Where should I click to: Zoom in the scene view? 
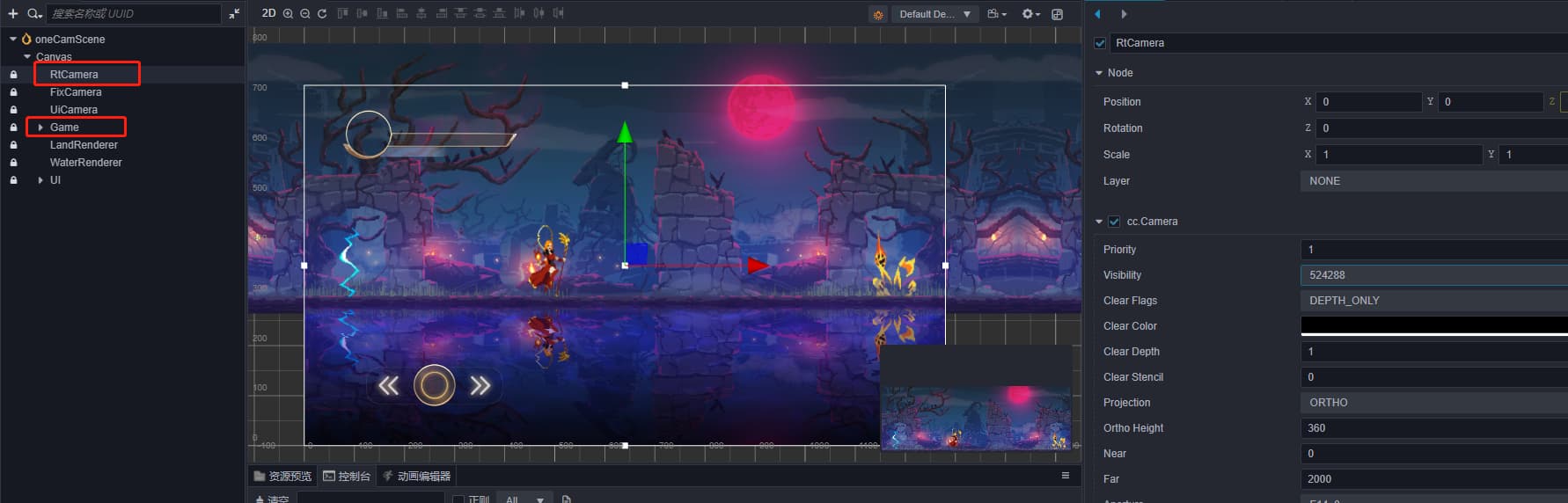tap(288, 14)
